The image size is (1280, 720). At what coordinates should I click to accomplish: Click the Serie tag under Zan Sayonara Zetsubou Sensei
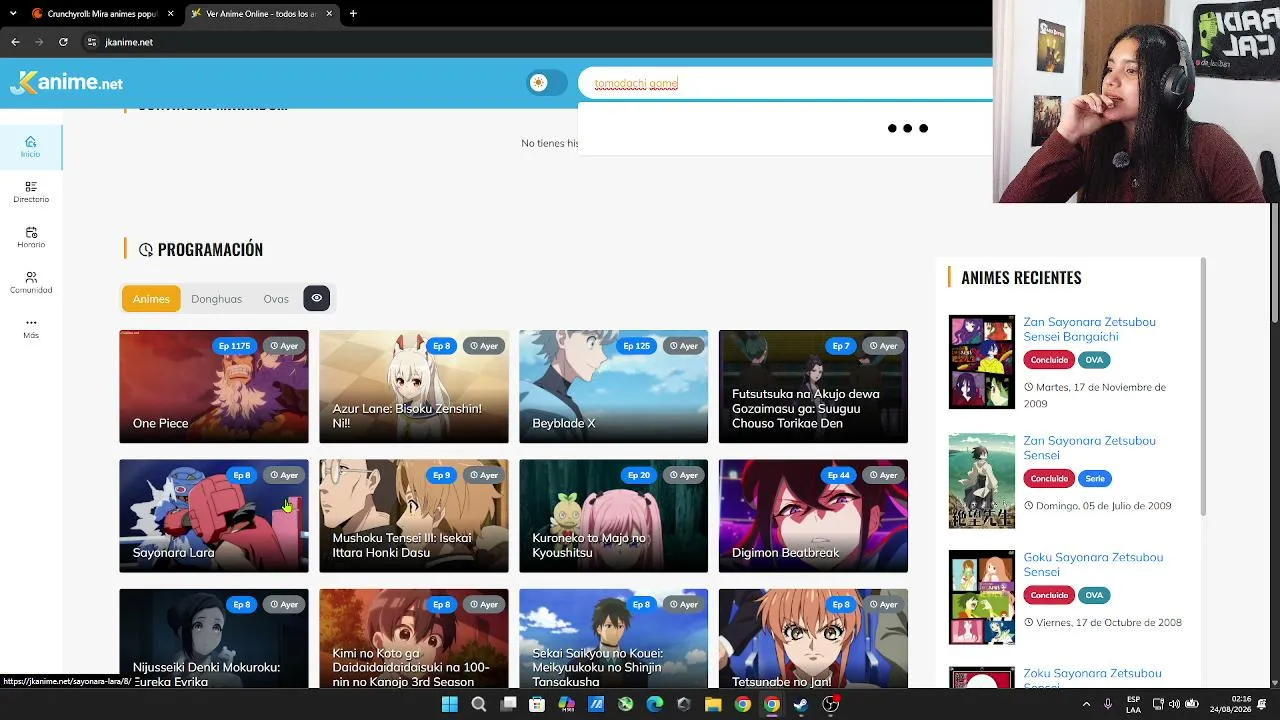point(1095,478)
